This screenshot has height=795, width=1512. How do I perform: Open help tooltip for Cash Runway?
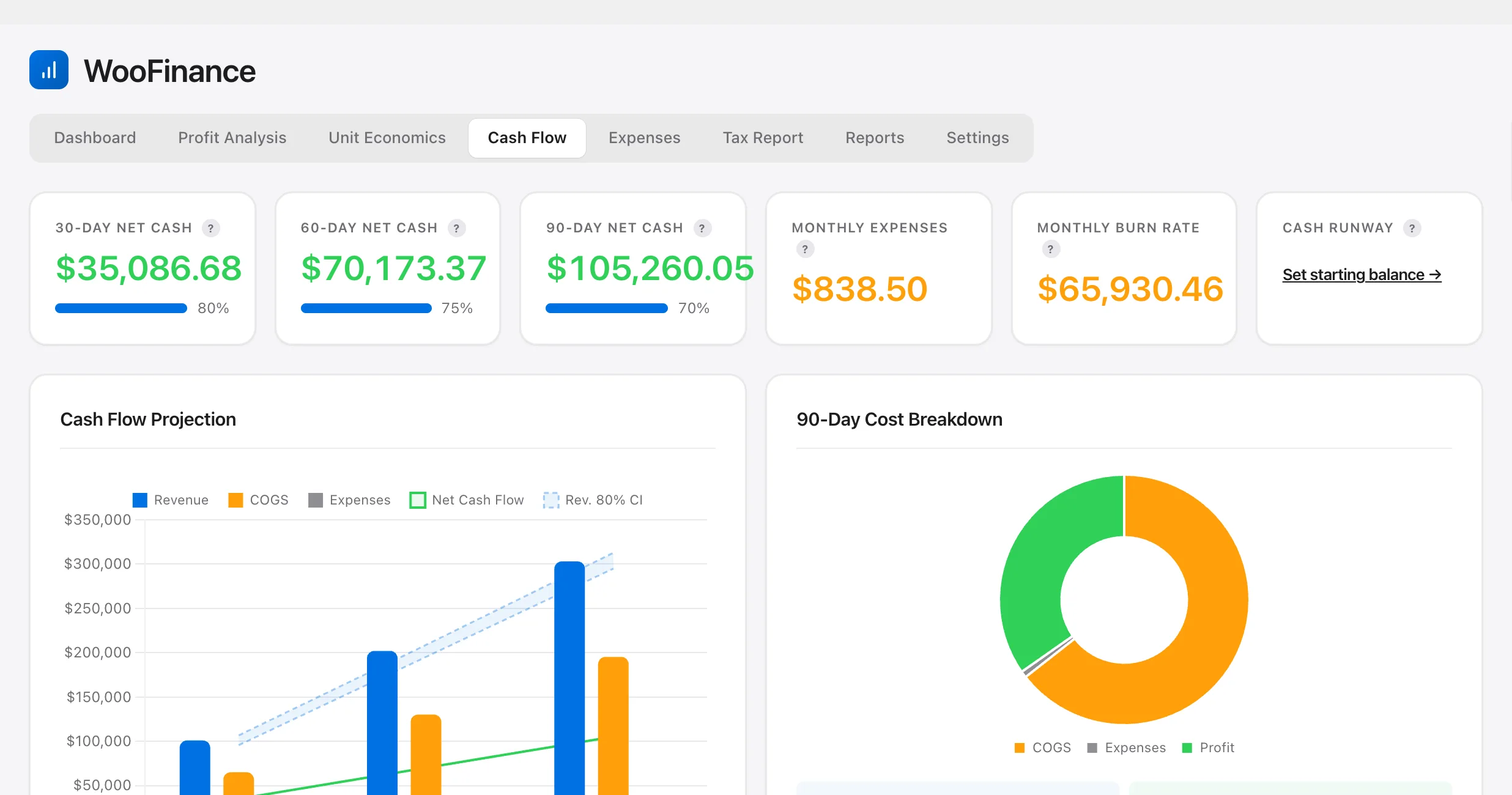1412,228
